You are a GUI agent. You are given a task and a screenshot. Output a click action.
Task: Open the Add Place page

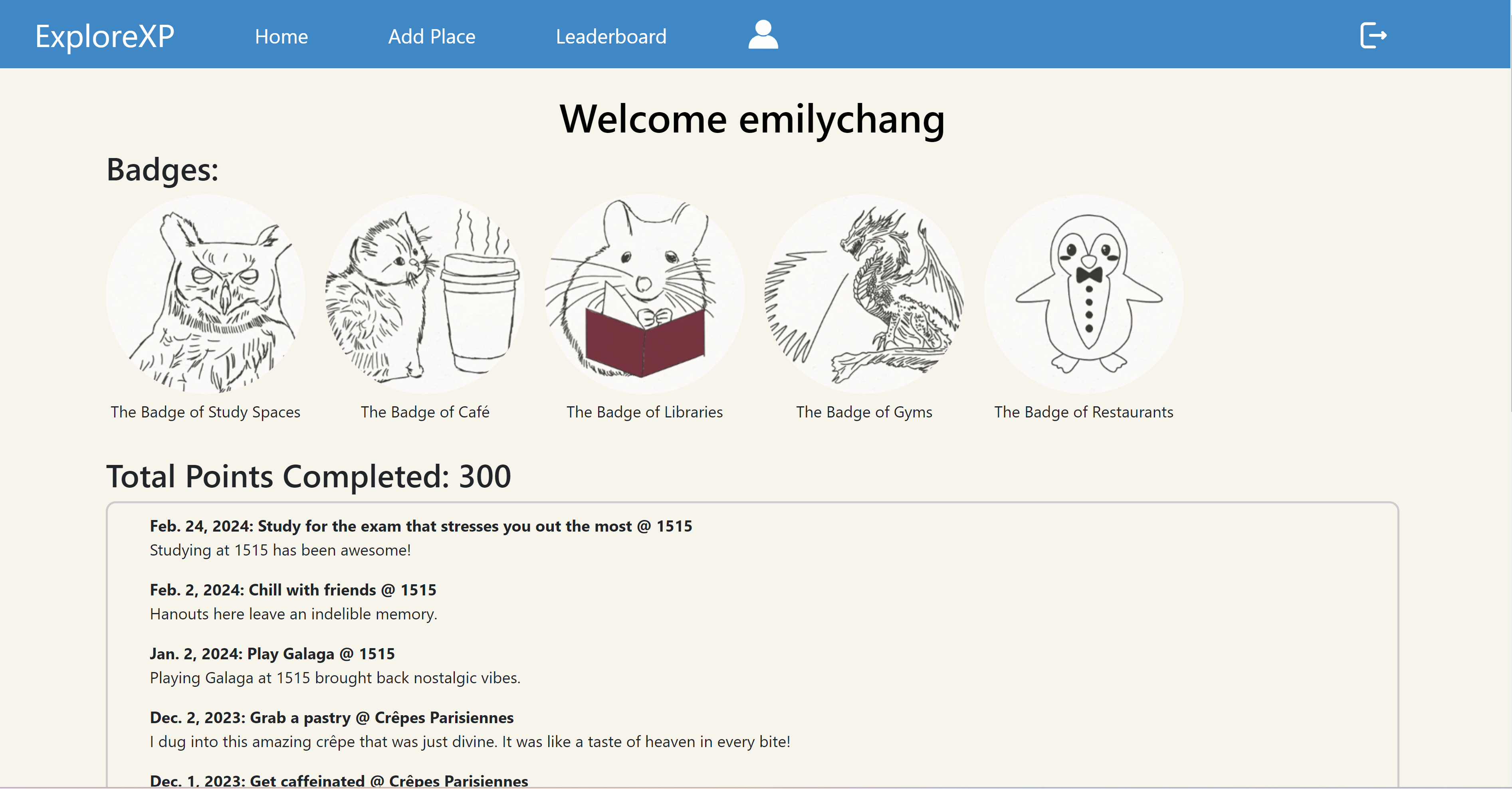tap(432, 37)
